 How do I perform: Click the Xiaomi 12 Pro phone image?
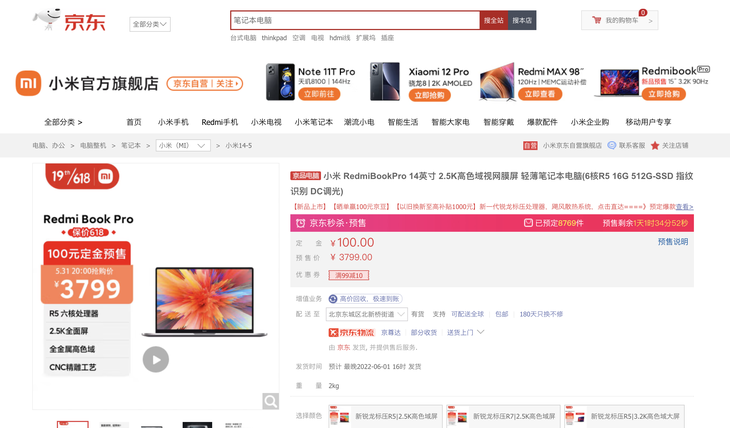click(385, 82)
